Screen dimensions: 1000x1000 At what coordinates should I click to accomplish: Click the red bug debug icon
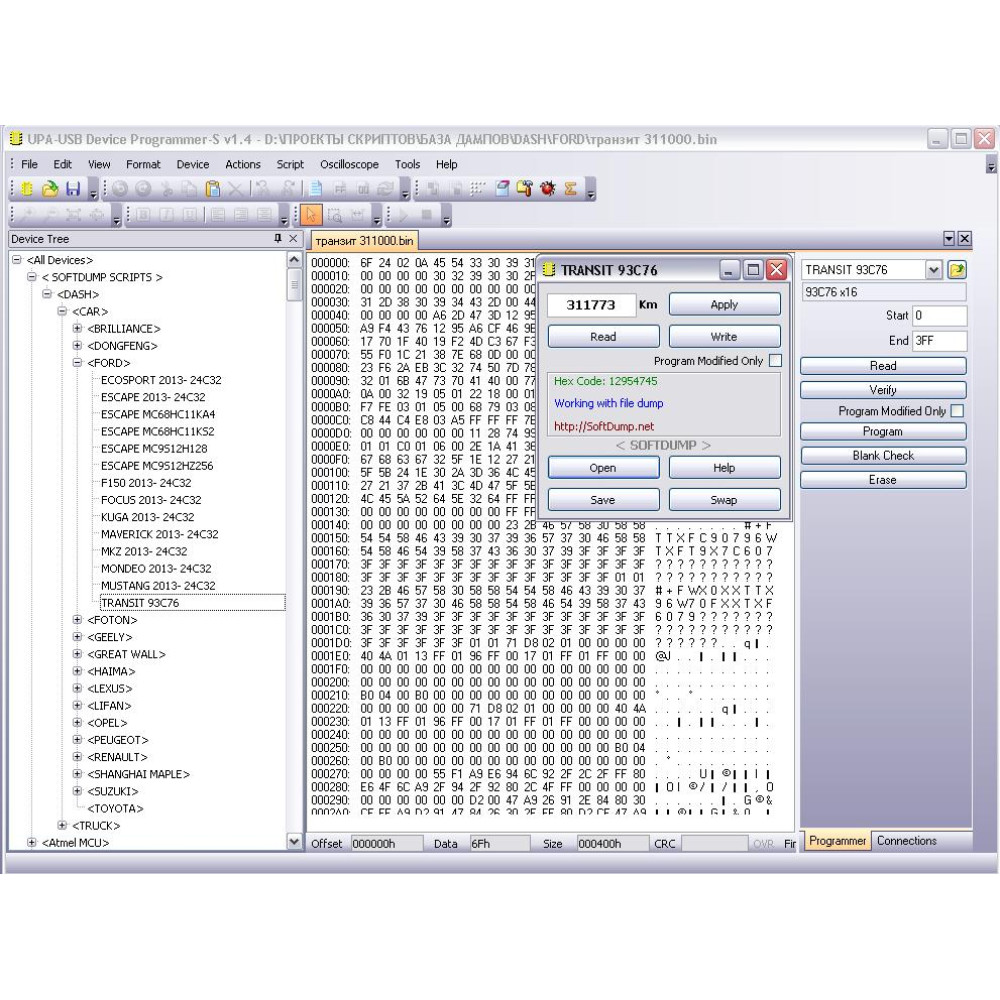pos(547,189)
